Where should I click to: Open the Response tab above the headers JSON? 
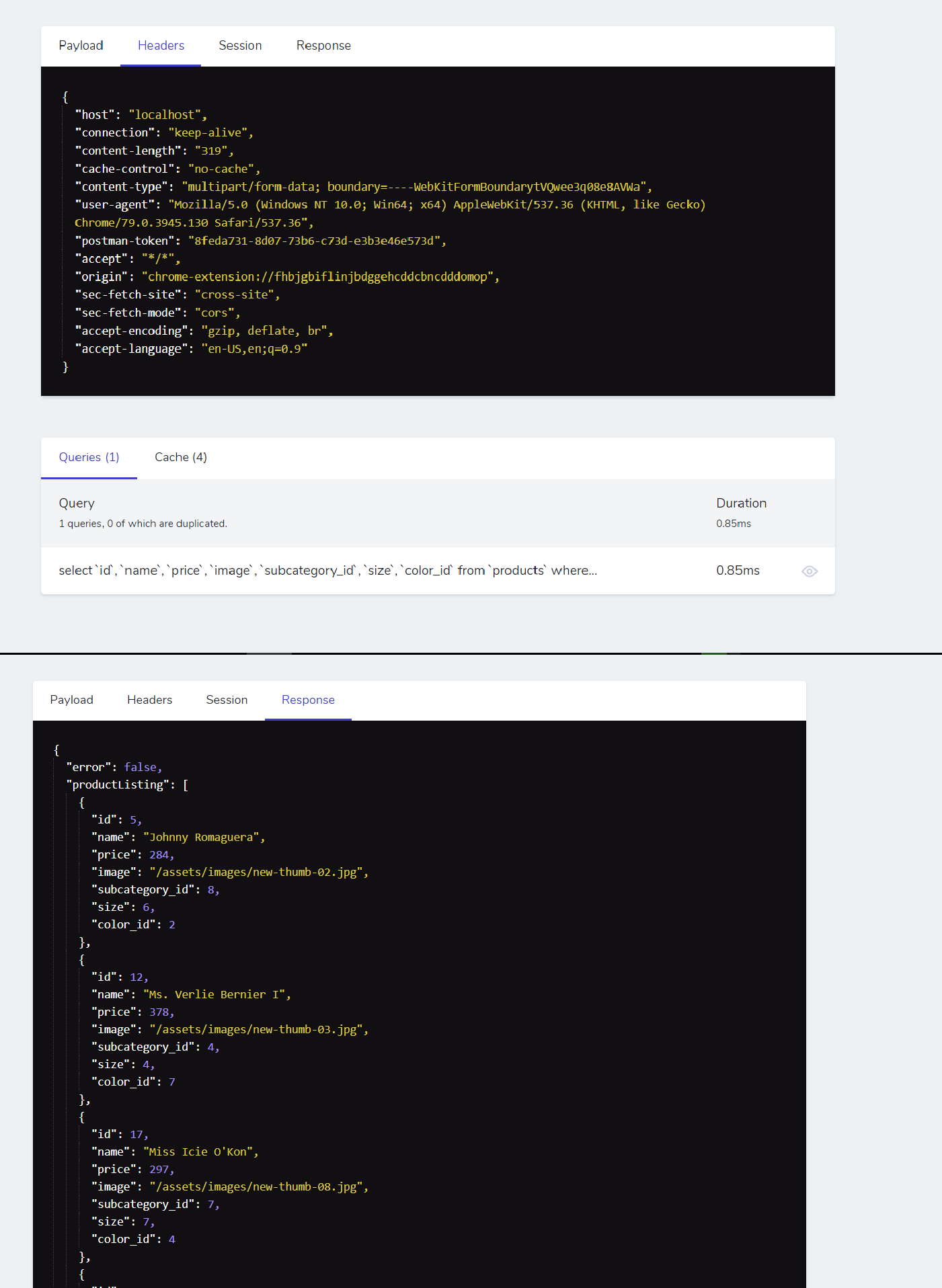pyautogui.click(x=323, y=46)
